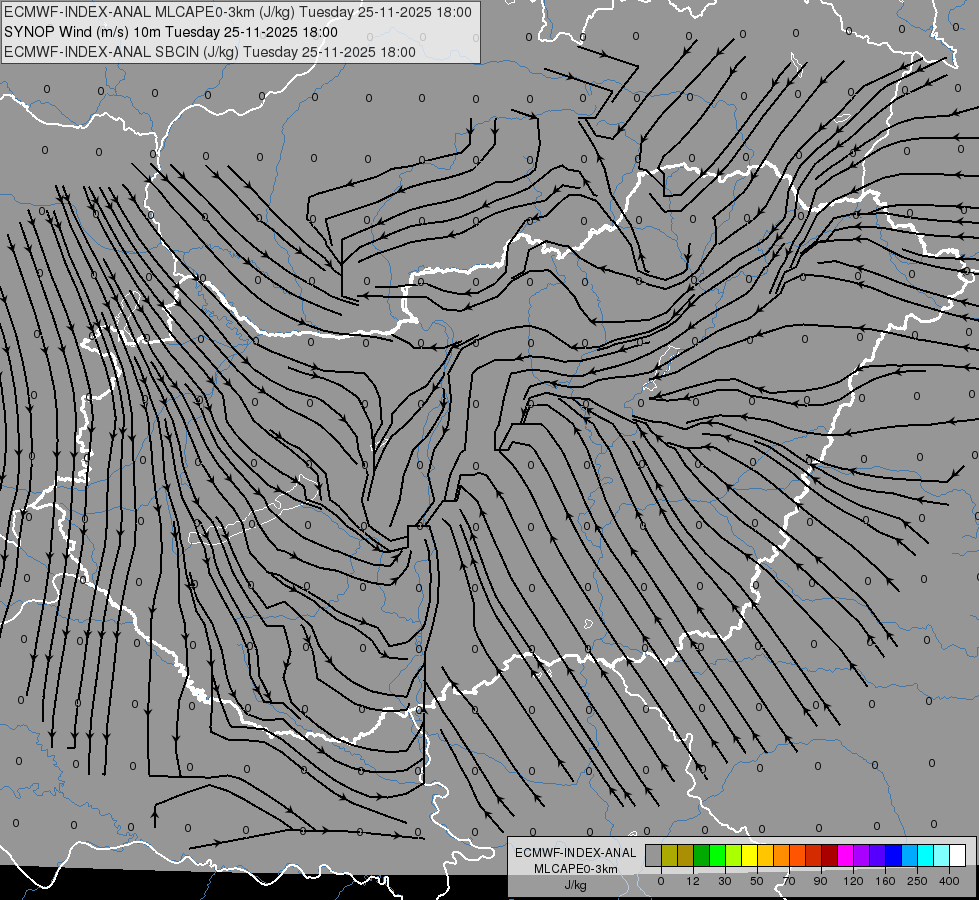Click the legend value '120'
This screenshot has height=900, width=979.
(x=853, y=881)
